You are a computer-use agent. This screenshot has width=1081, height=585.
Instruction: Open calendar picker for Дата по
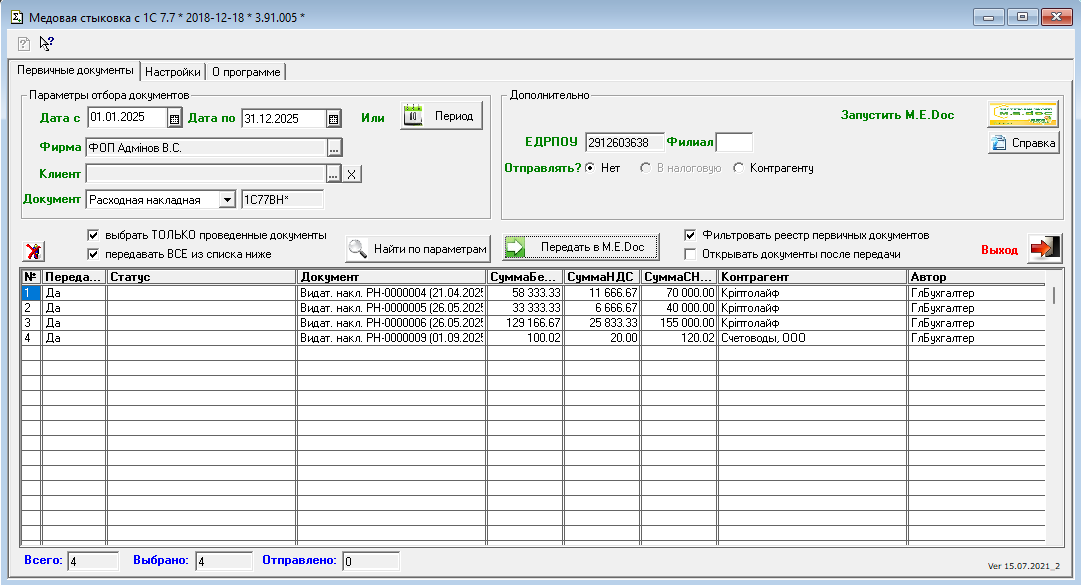334,118
